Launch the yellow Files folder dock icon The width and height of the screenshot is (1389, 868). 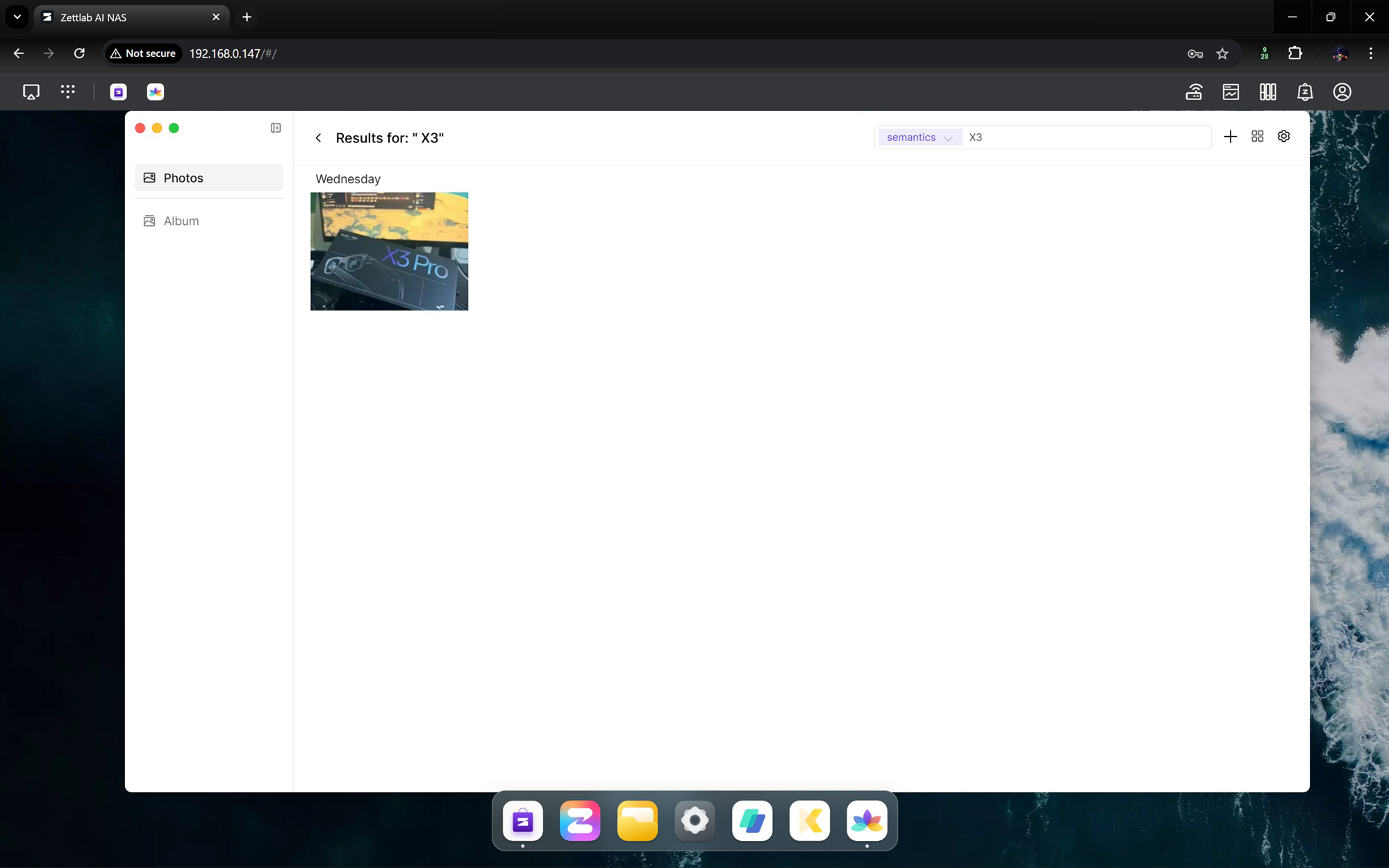[x=637, y=821]
